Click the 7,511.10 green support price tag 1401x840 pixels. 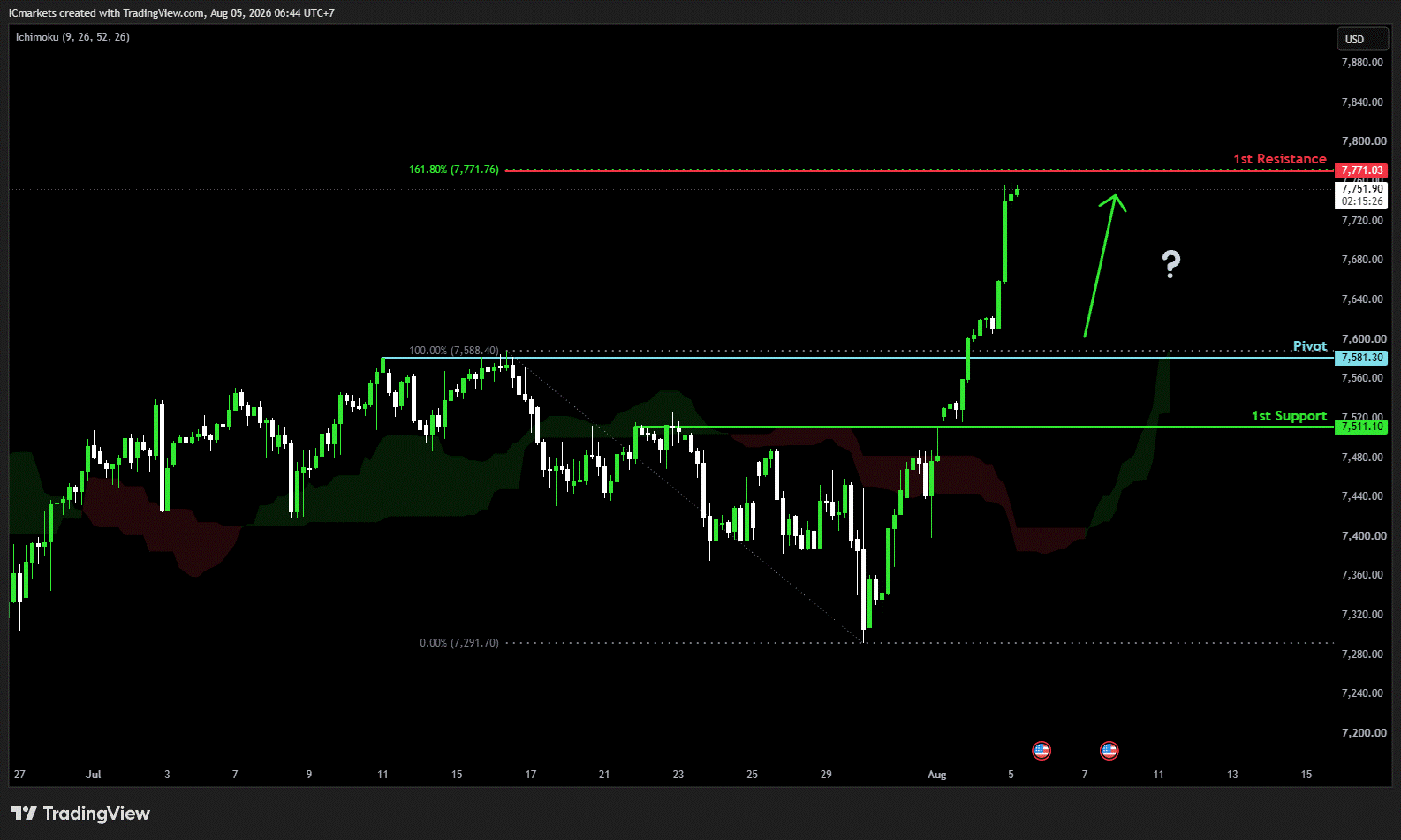click(x=1361, y=427)
